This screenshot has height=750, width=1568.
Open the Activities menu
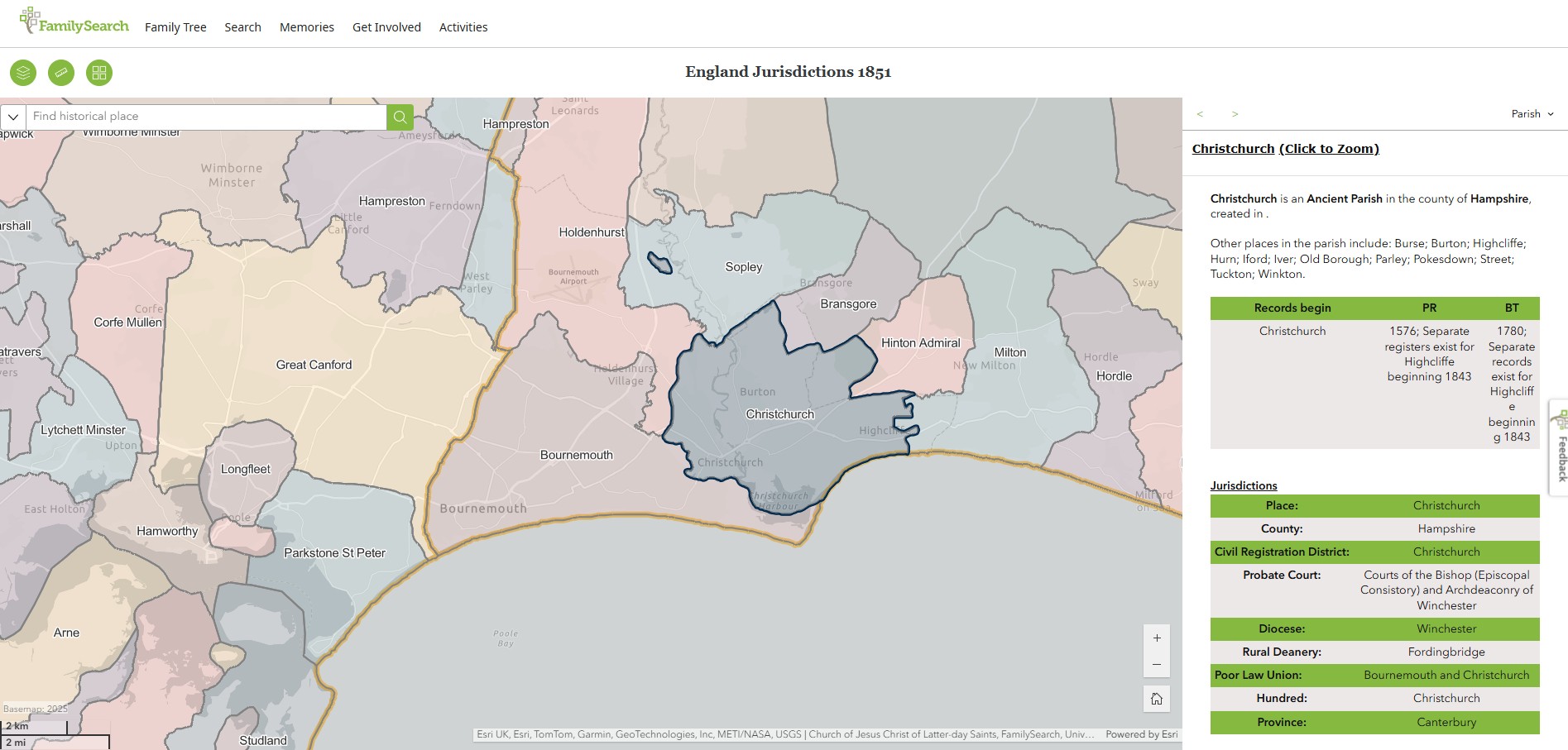(463, 27)
